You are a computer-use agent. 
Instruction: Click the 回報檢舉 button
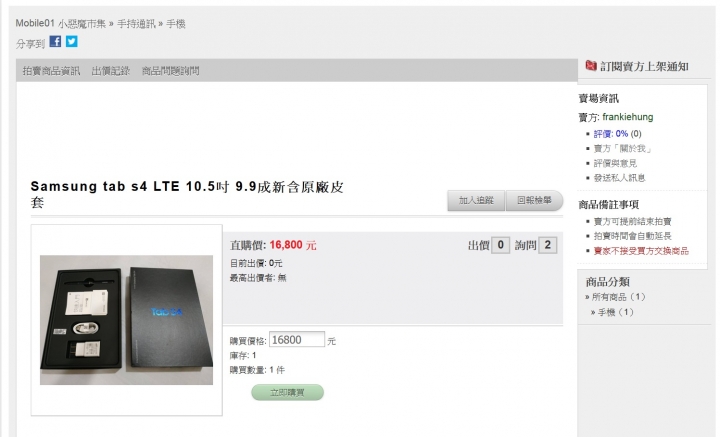(534, 201)
